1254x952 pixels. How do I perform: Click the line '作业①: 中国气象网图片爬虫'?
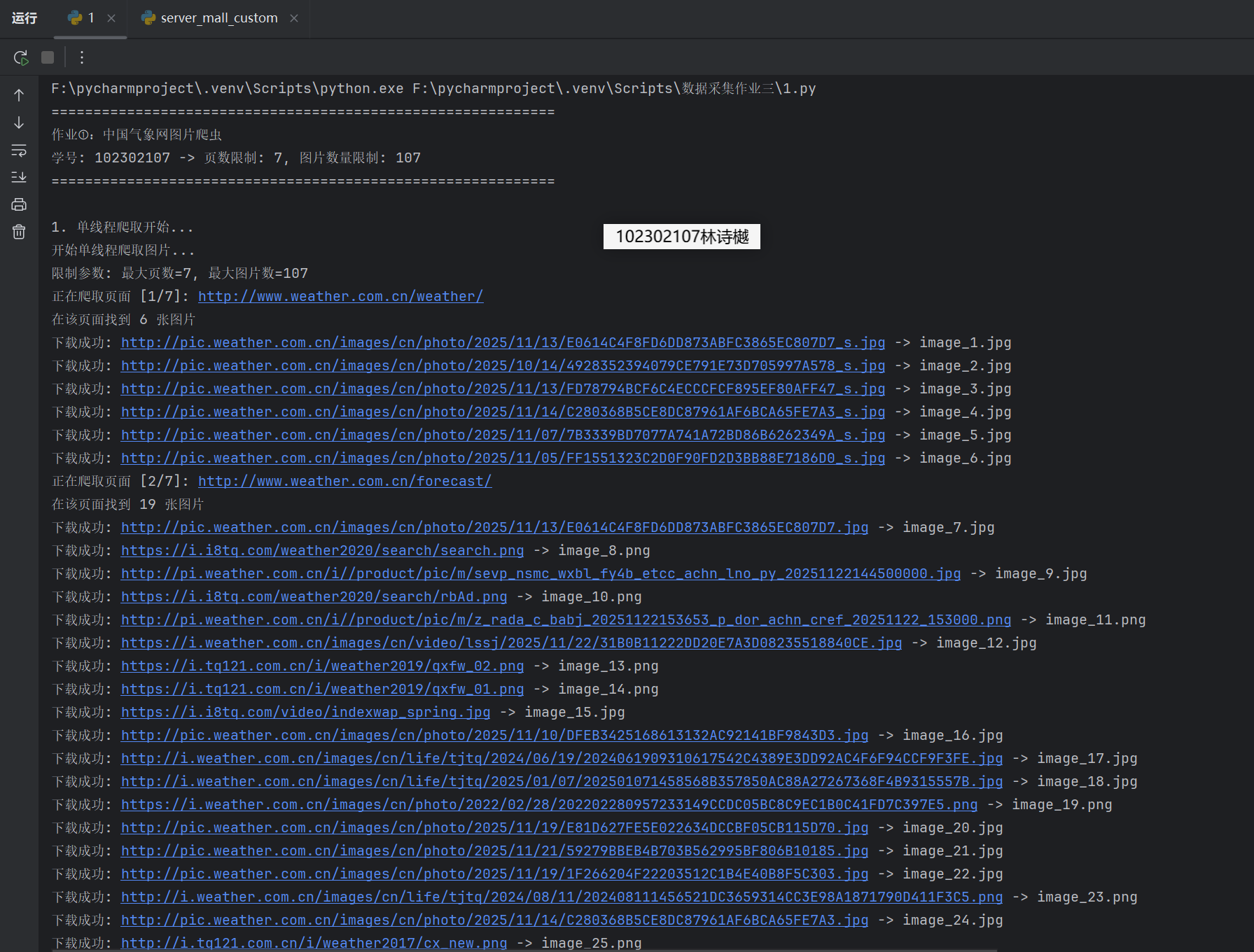point(137,135)
